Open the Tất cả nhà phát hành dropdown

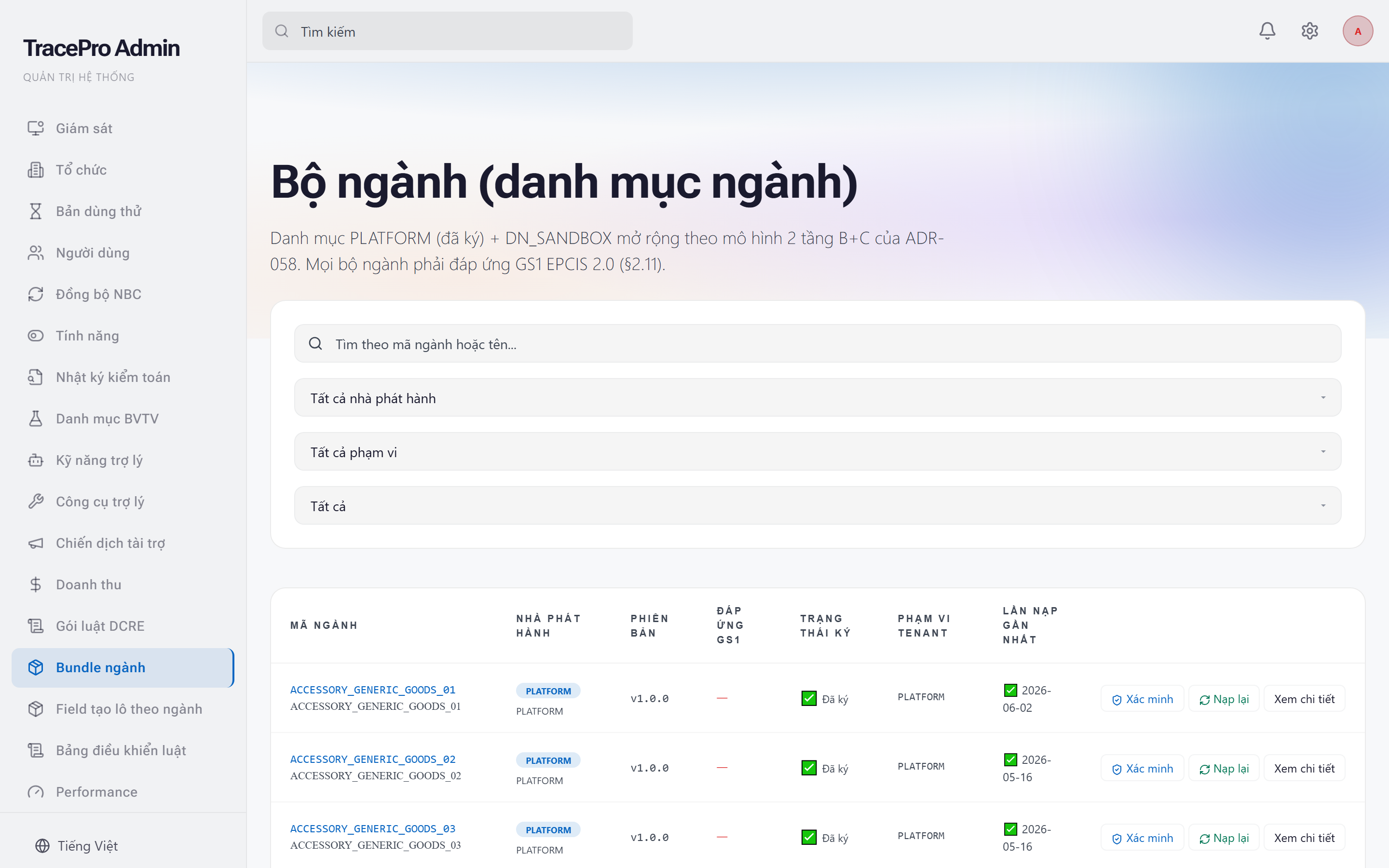[817, 398]
